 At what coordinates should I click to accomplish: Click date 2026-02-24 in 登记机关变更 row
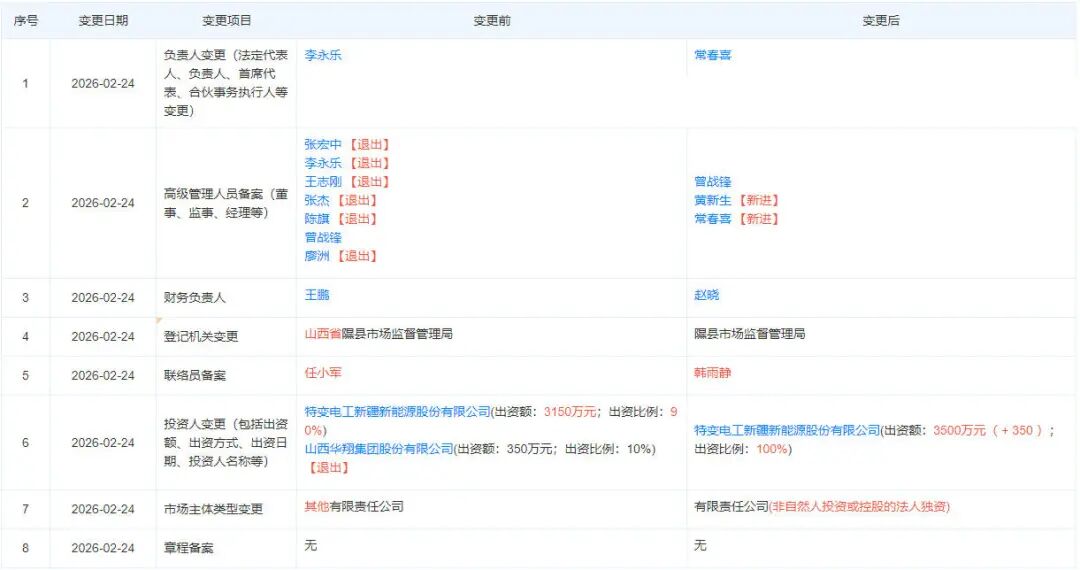103,337
